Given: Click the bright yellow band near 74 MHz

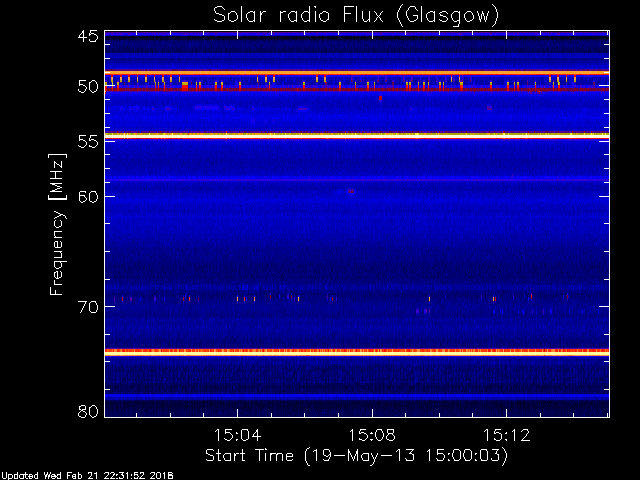Looking at the screenshot, I should coord(356,352).
